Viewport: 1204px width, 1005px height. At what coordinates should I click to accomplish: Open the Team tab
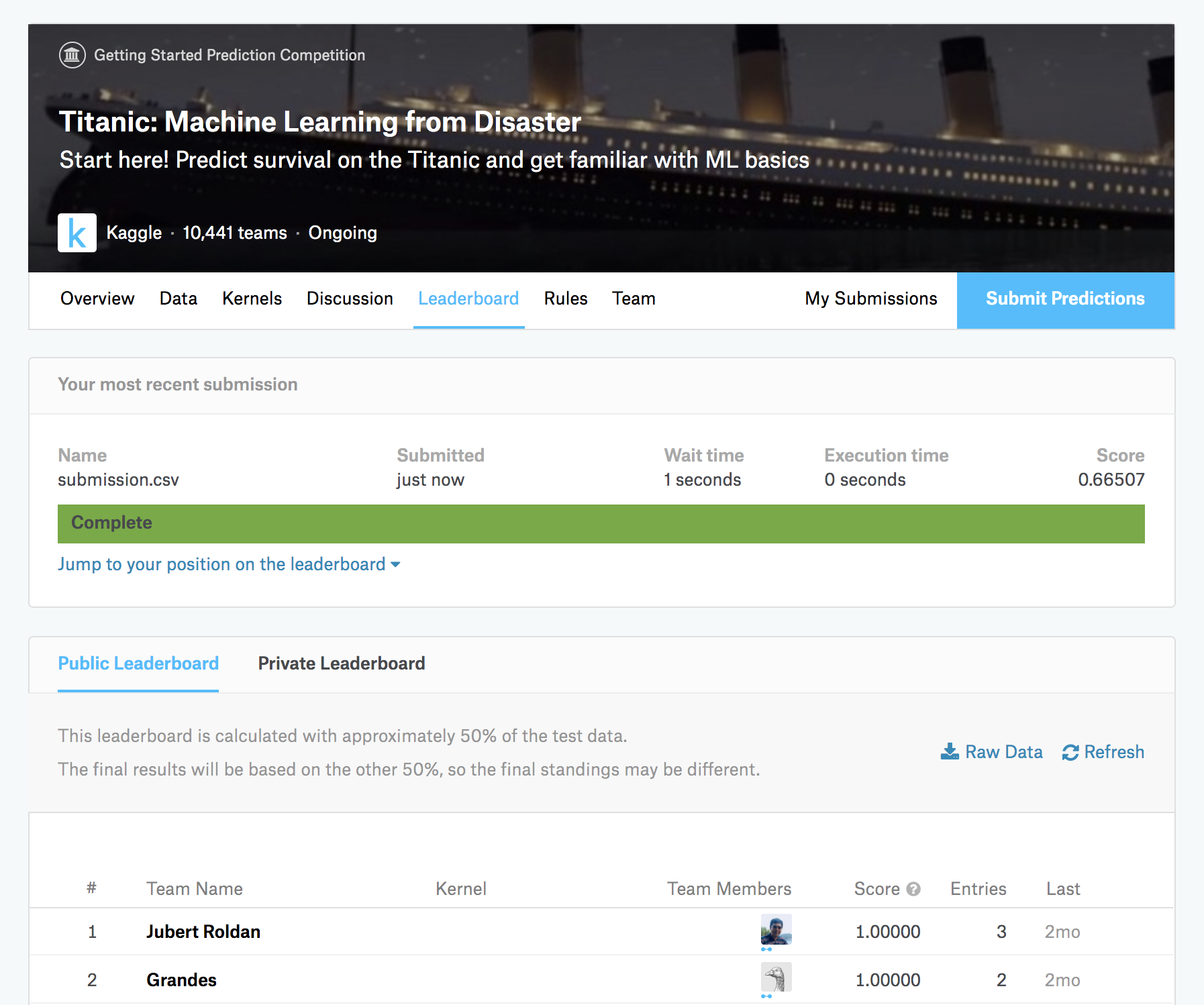click(634, 299)
